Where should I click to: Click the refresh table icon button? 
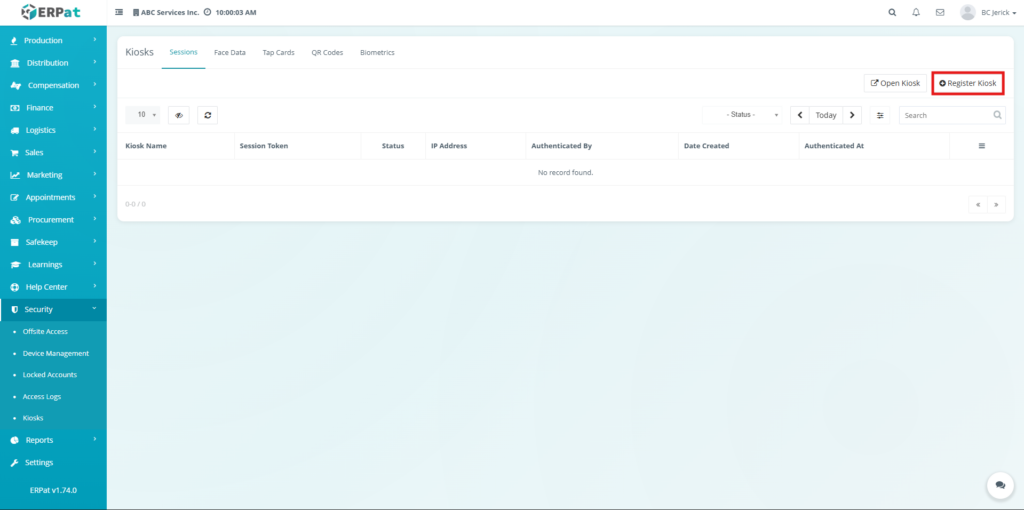pos(207,115)
